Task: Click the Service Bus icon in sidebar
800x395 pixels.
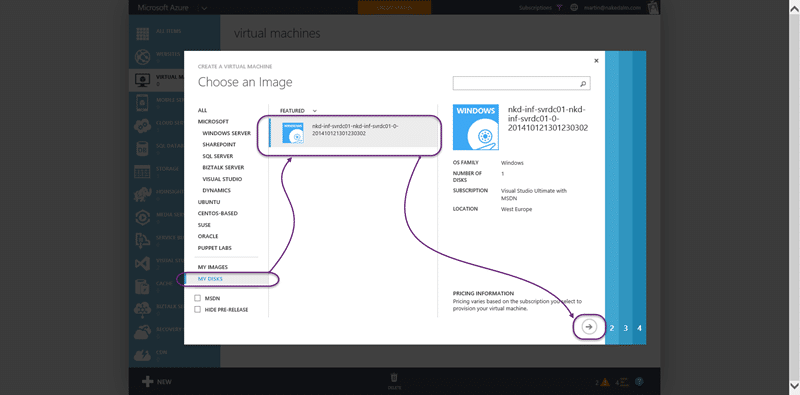Action: point(142,241)
